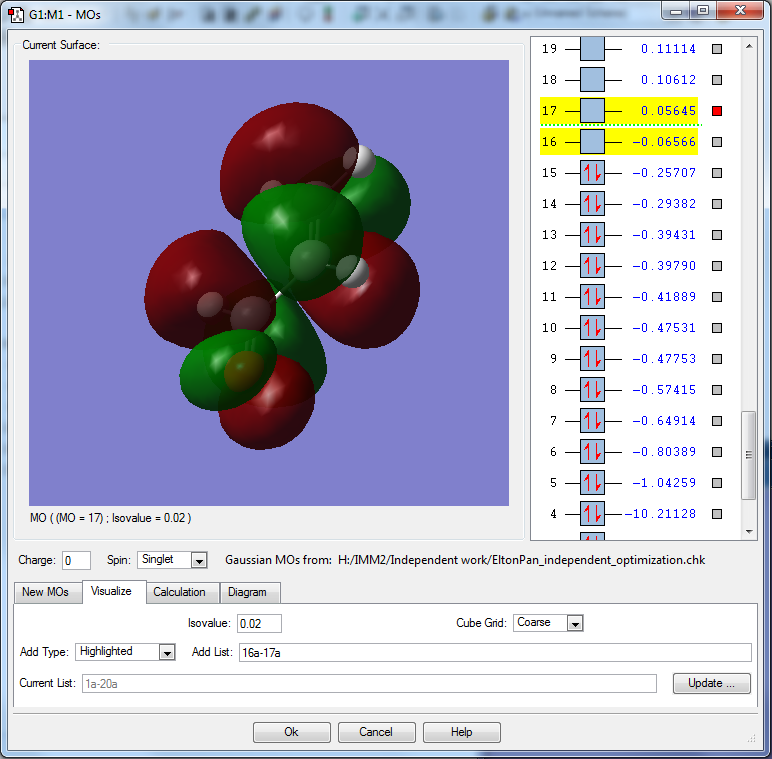Click occupied orbital 8 electron-pair icon
The width and height of the screenshot is (772, 759).
592,390
